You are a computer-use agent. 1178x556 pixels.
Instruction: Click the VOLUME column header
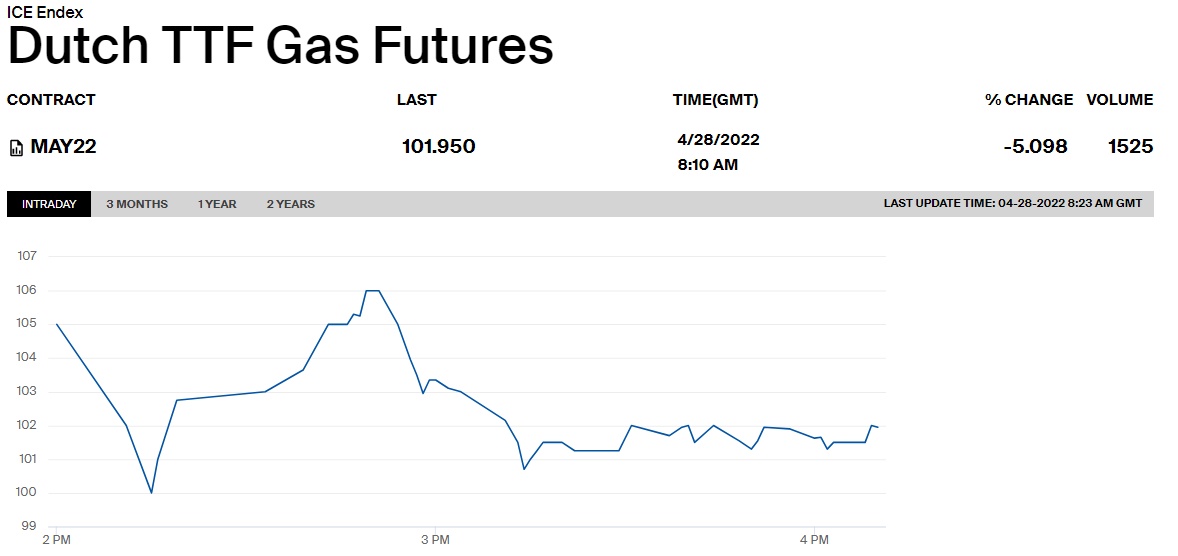(x=1120, y=100)
